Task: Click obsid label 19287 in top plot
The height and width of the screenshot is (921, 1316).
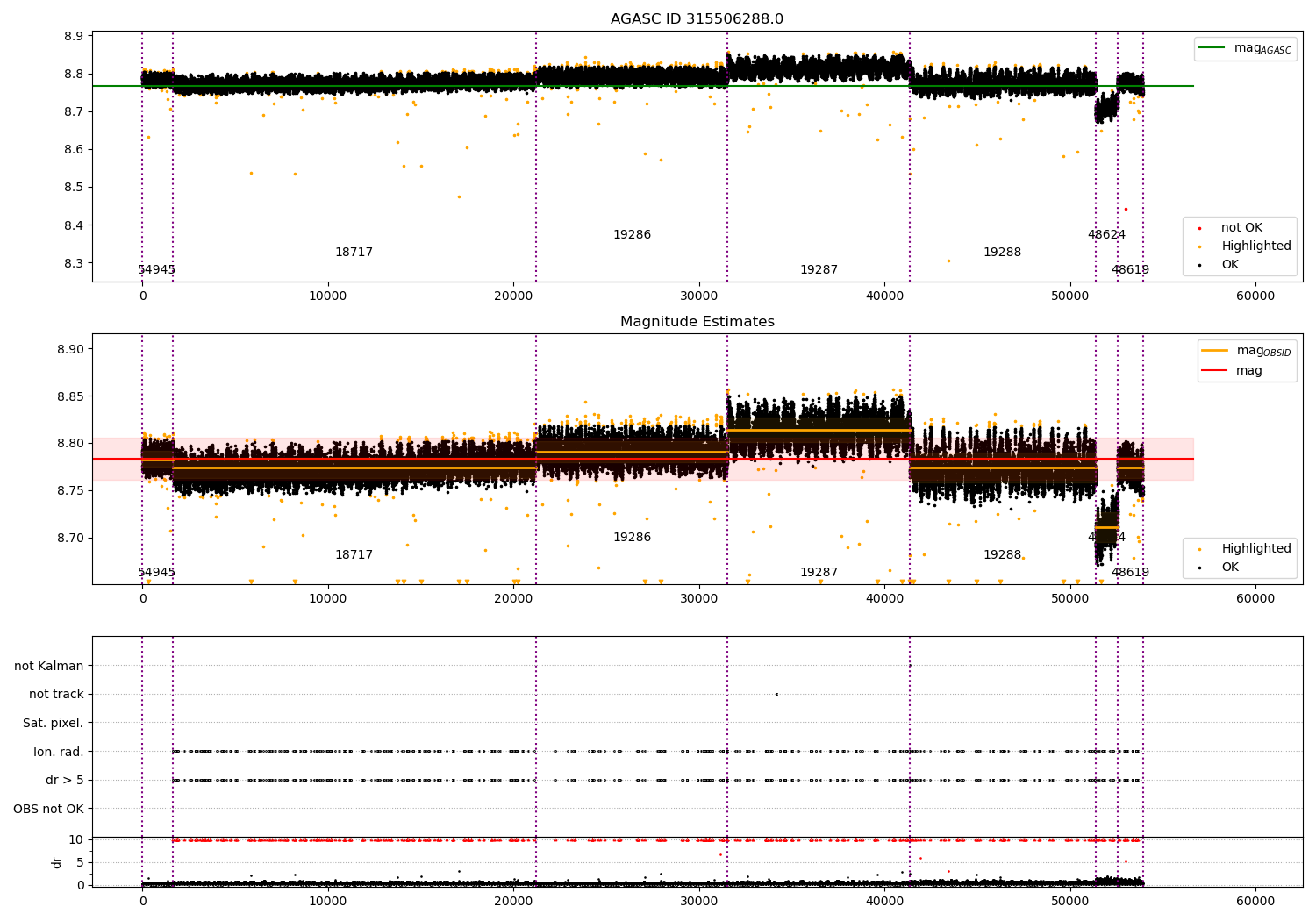Action: click(819, 270)
